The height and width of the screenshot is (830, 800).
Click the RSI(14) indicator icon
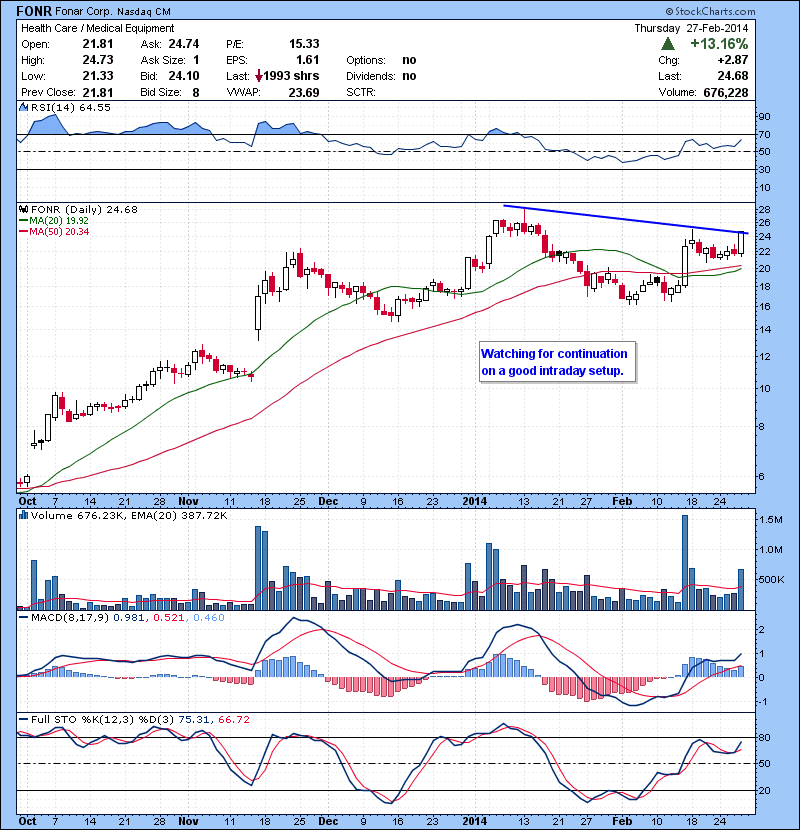tap(23, 107)
